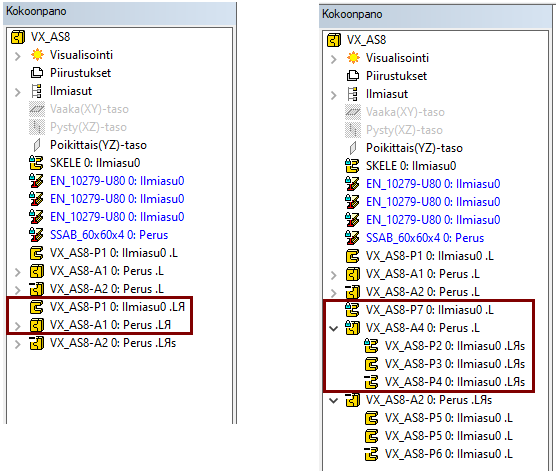Screen dimensions: 556x471
Task: Click the VX_AS8 root assembly icon in right panel
Action: click(334, 40)
